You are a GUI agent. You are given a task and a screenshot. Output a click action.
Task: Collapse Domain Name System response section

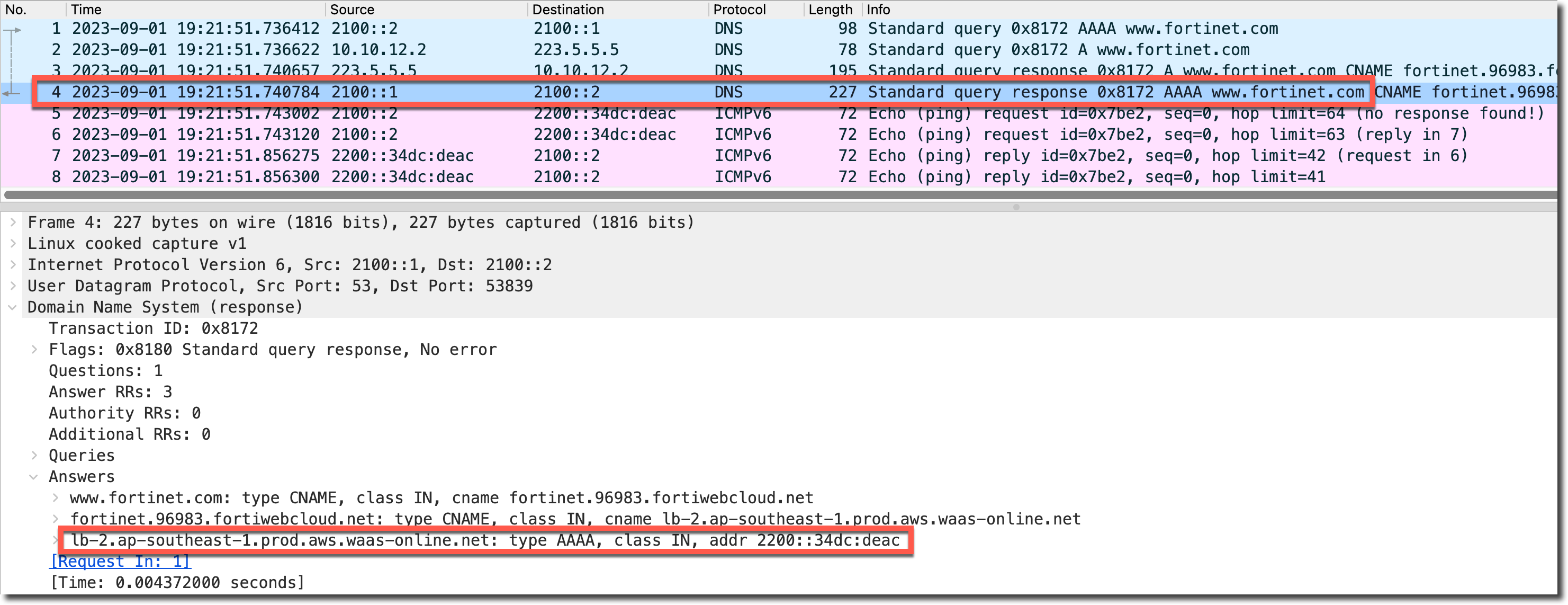(x=13, y=307)
